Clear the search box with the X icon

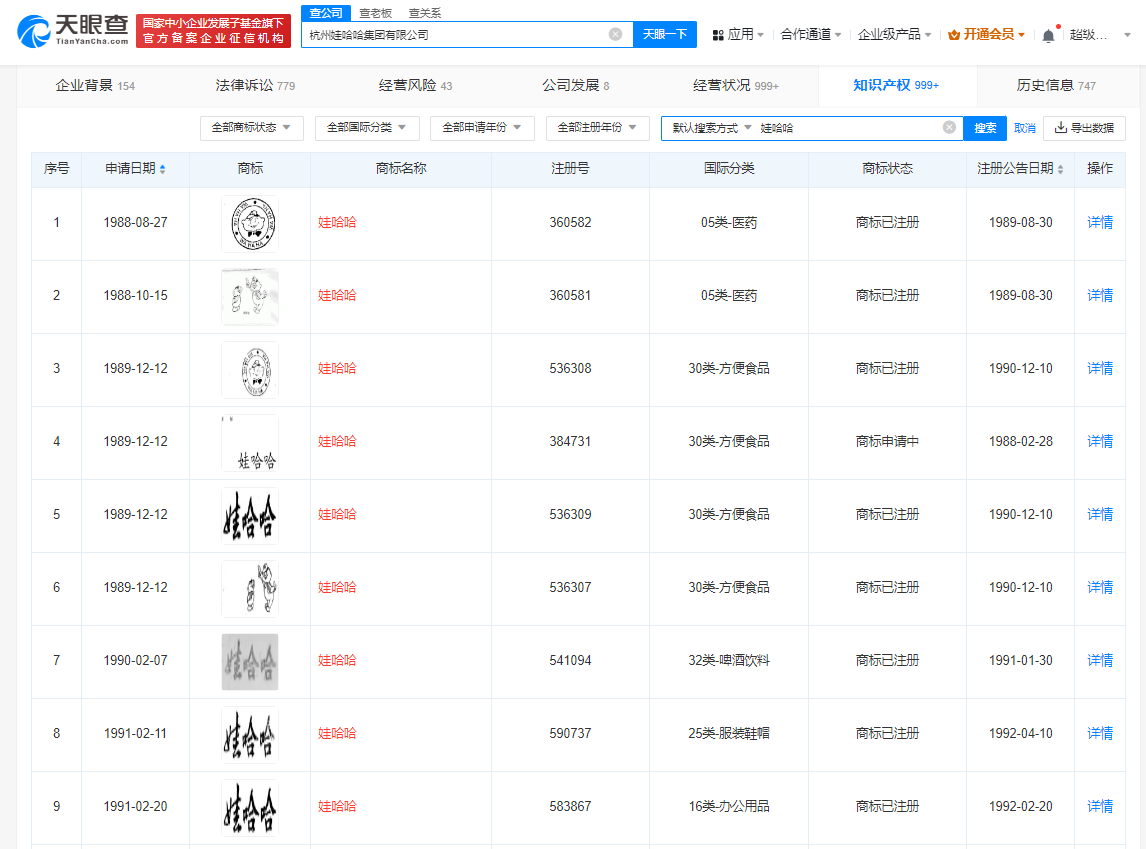(x=615, y=34)
